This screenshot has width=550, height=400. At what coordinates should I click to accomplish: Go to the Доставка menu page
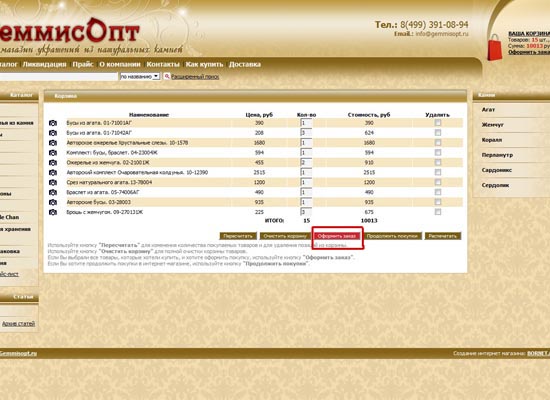point(245,65)
